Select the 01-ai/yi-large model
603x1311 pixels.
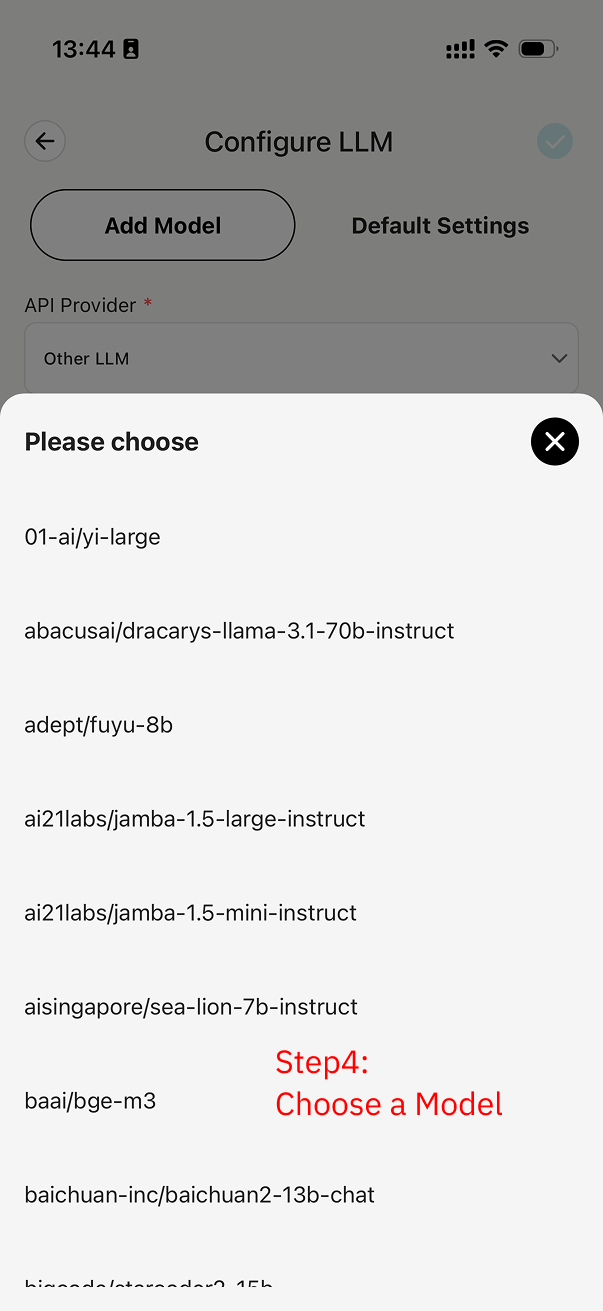[x=93, y=537]
